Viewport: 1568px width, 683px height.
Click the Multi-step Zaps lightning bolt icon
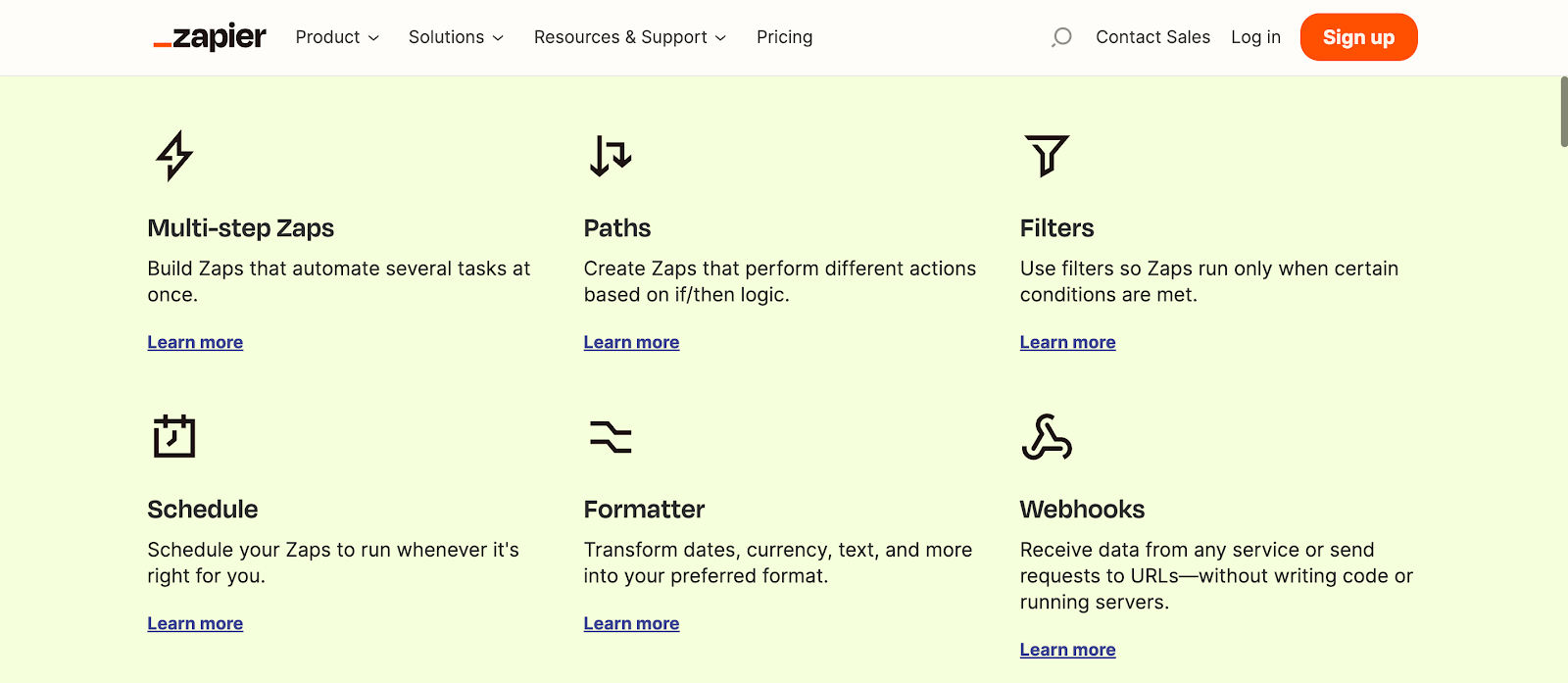[174, 156]
